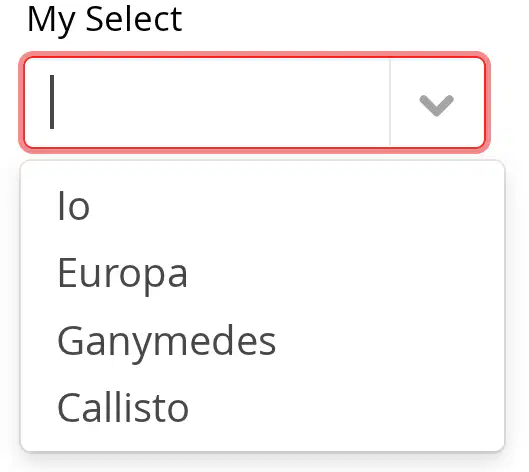Screen dimensions: 529x472
Task: Toggle the dropdown using the down-chevron indicator
Action: click(x=436, y=105)
